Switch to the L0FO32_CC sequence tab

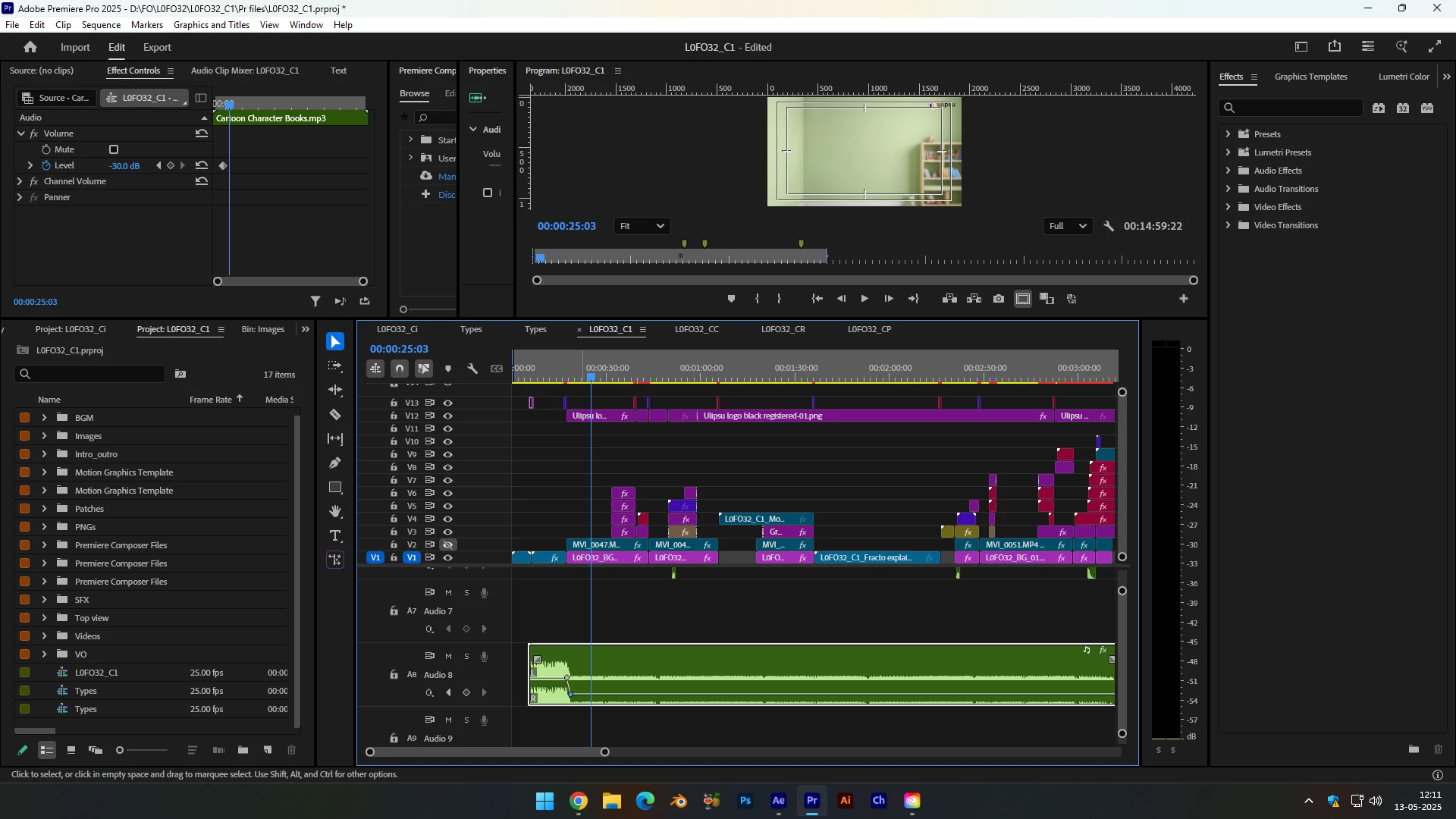tap(696, 329)
